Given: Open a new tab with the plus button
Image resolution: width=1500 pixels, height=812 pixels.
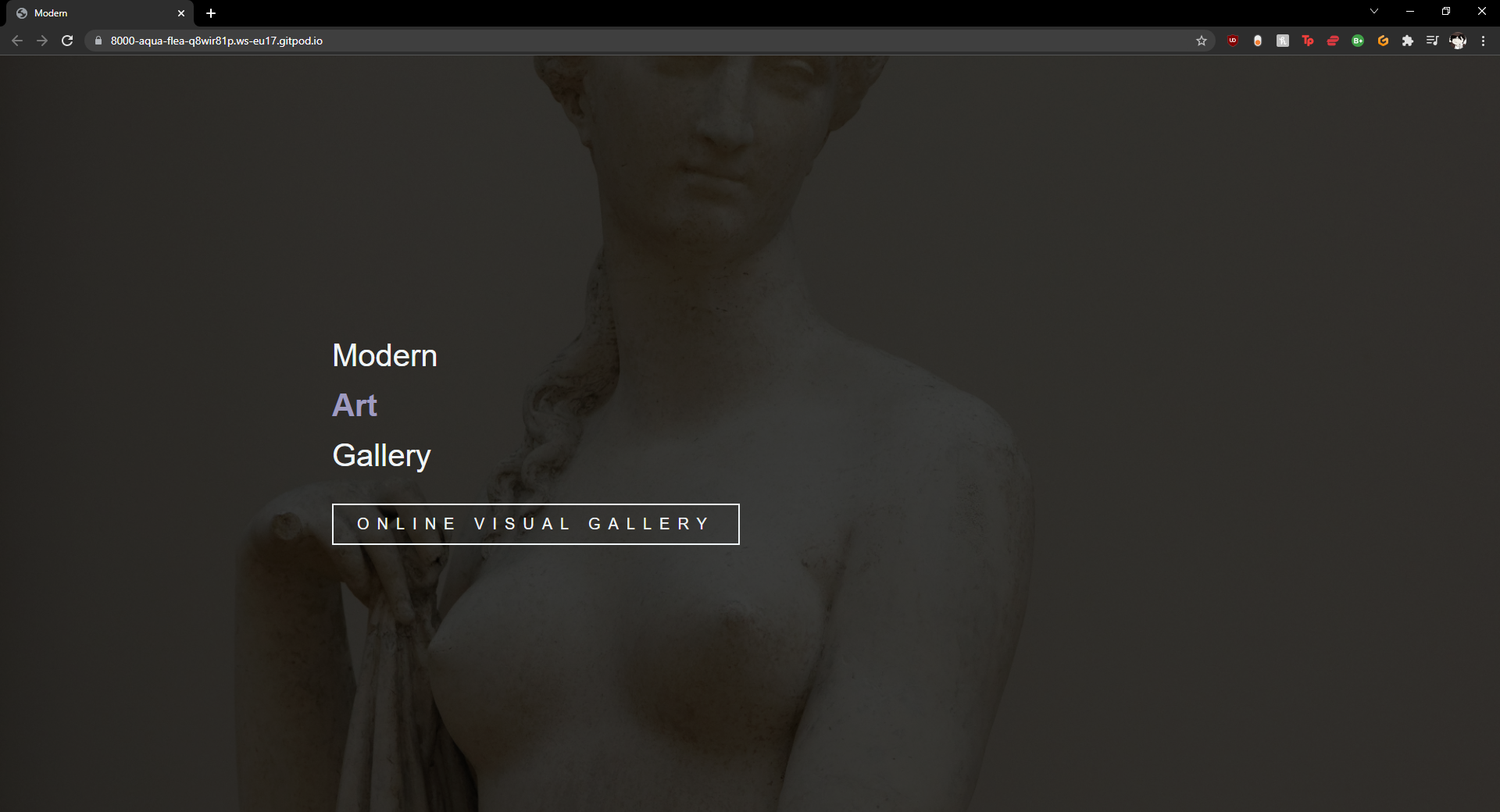Looking at the screenshot, I should click(211, 13).
